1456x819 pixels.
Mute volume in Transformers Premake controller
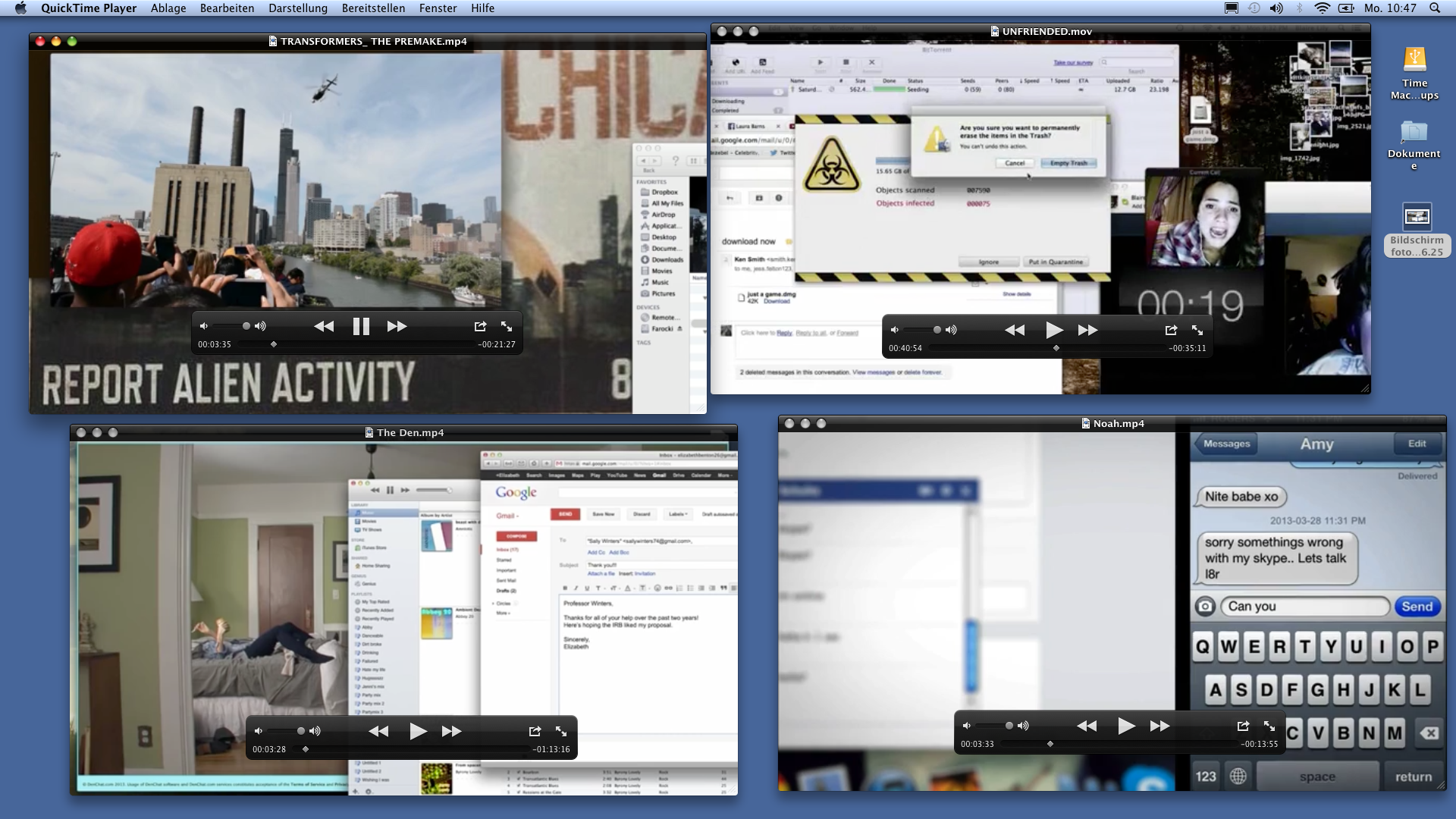coord(203,326)
